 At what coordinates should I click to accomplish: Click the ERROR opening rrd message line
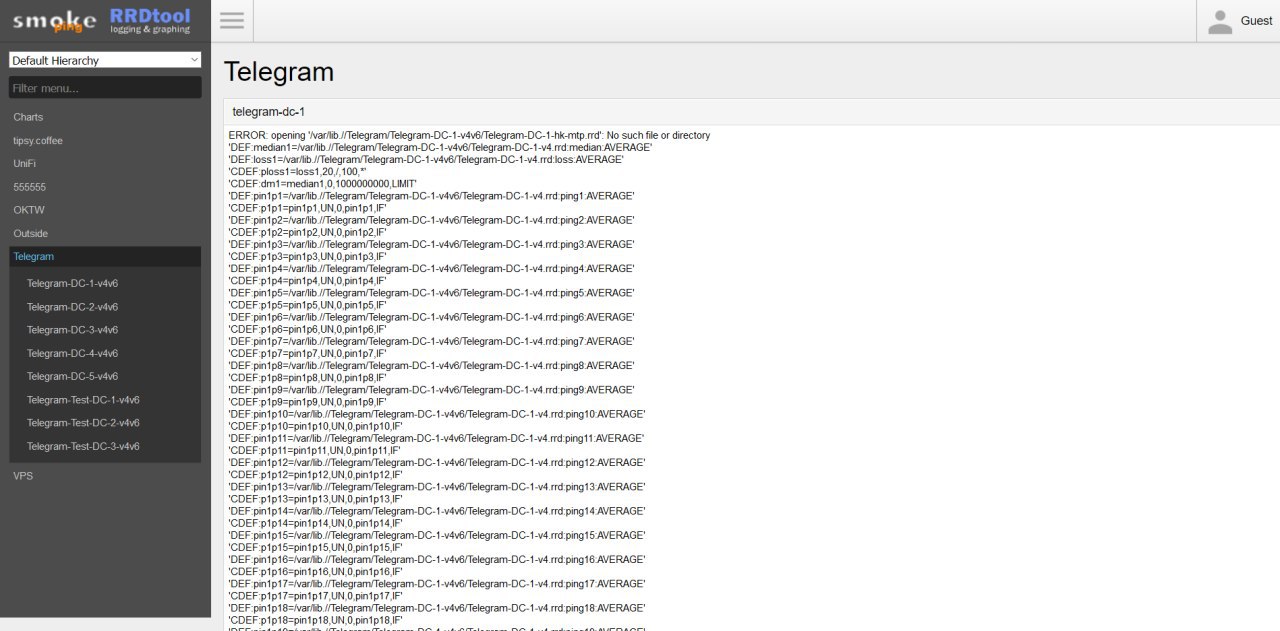coord(469,135)
